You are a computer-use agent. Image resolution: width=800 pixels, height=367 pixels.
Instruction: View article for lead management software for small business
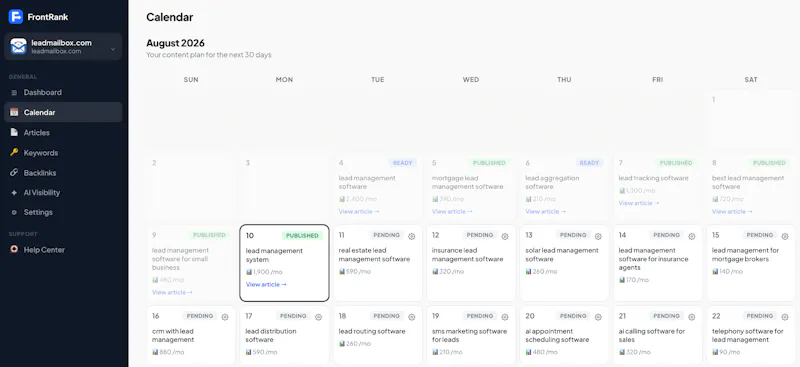tap(172, 292)
